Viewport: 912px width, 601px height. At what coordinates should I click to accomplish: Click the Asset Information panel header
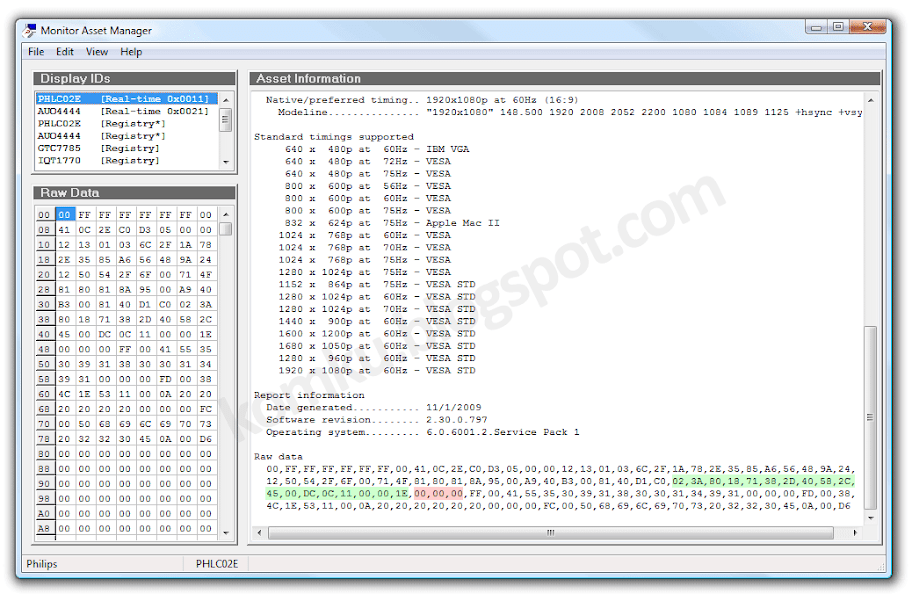click(x=565, y=78)
